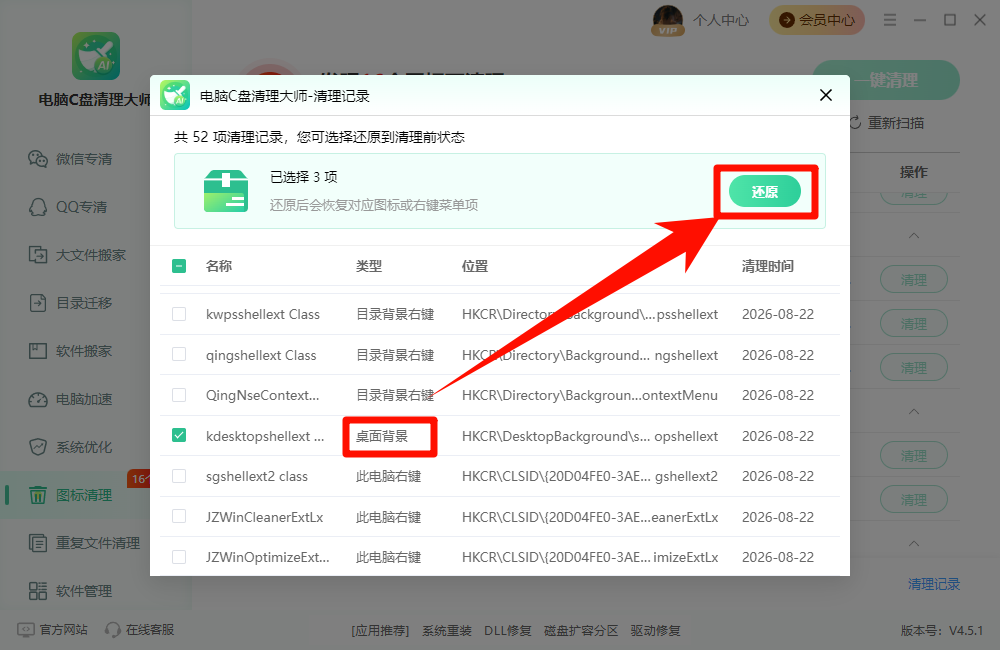Open the hamburger main menu icon
The width and height of the screenshot is (1000, 650).
(890, 20)
